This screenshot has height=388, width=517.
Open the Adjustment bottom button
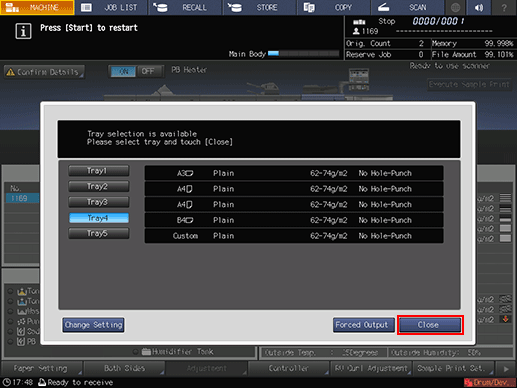click(207, 368)
